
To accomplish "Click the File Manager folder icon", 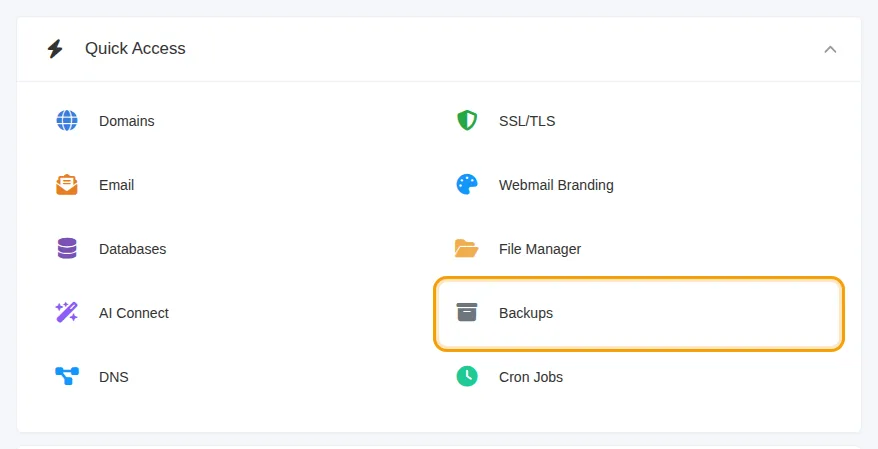I will coord(466,249).
